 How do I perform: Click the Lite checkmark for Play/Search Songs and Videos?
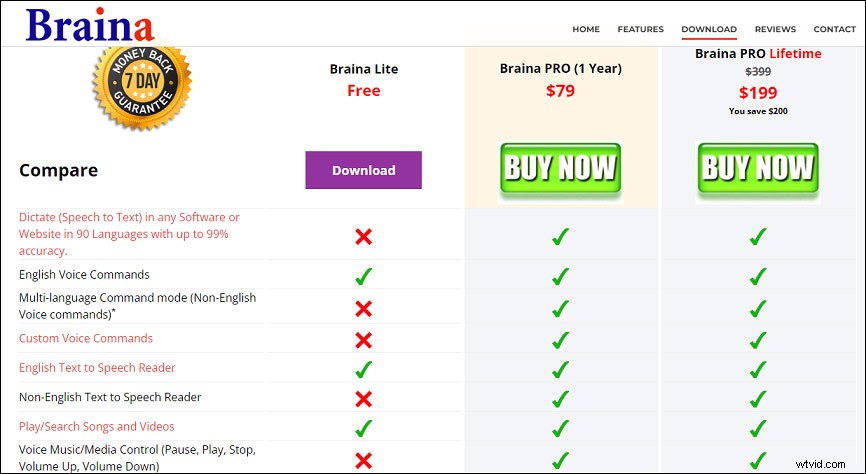(363, 428)
